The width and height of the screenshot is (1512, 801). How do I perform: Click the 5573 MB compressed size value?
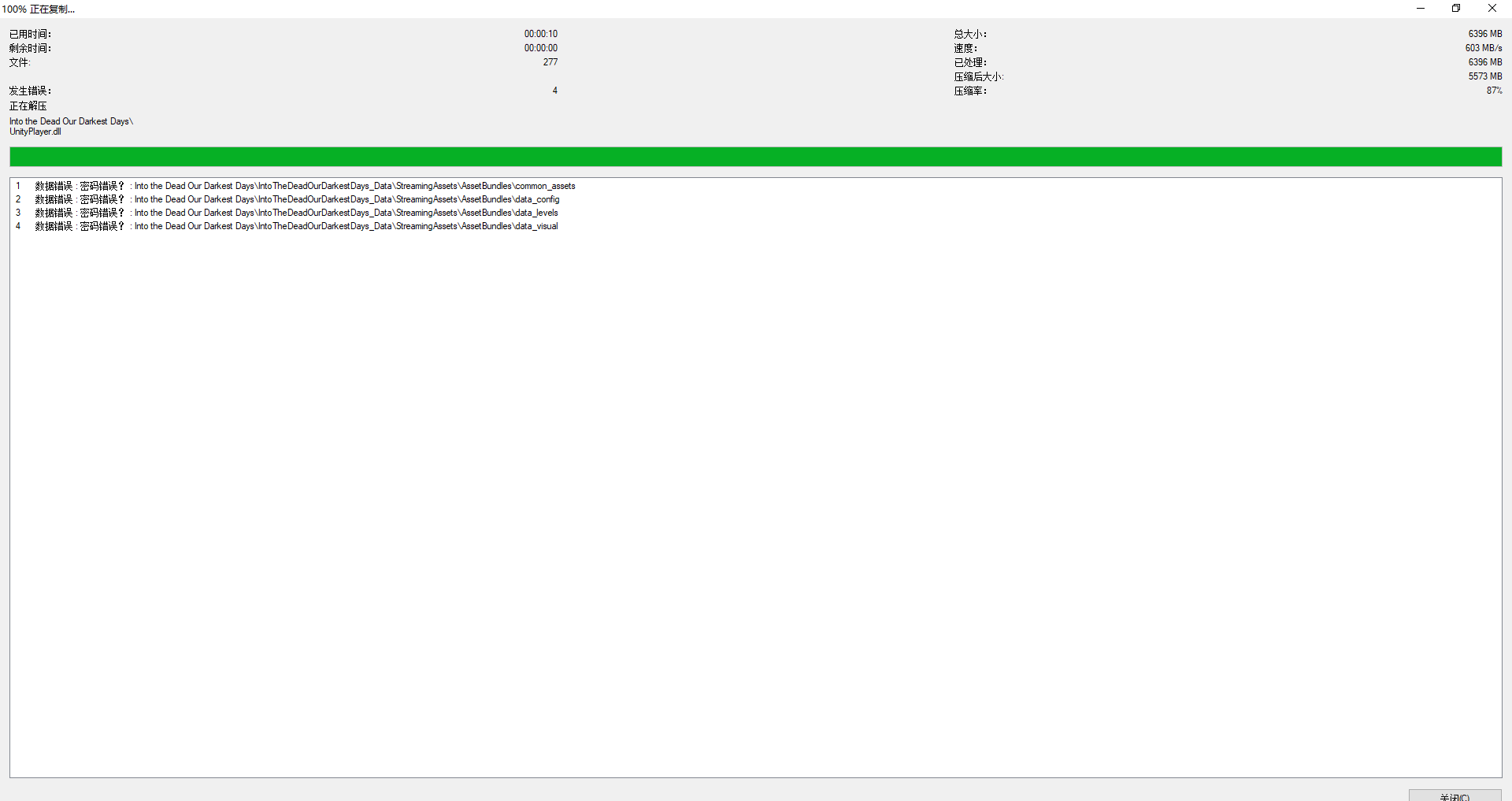1484,76
